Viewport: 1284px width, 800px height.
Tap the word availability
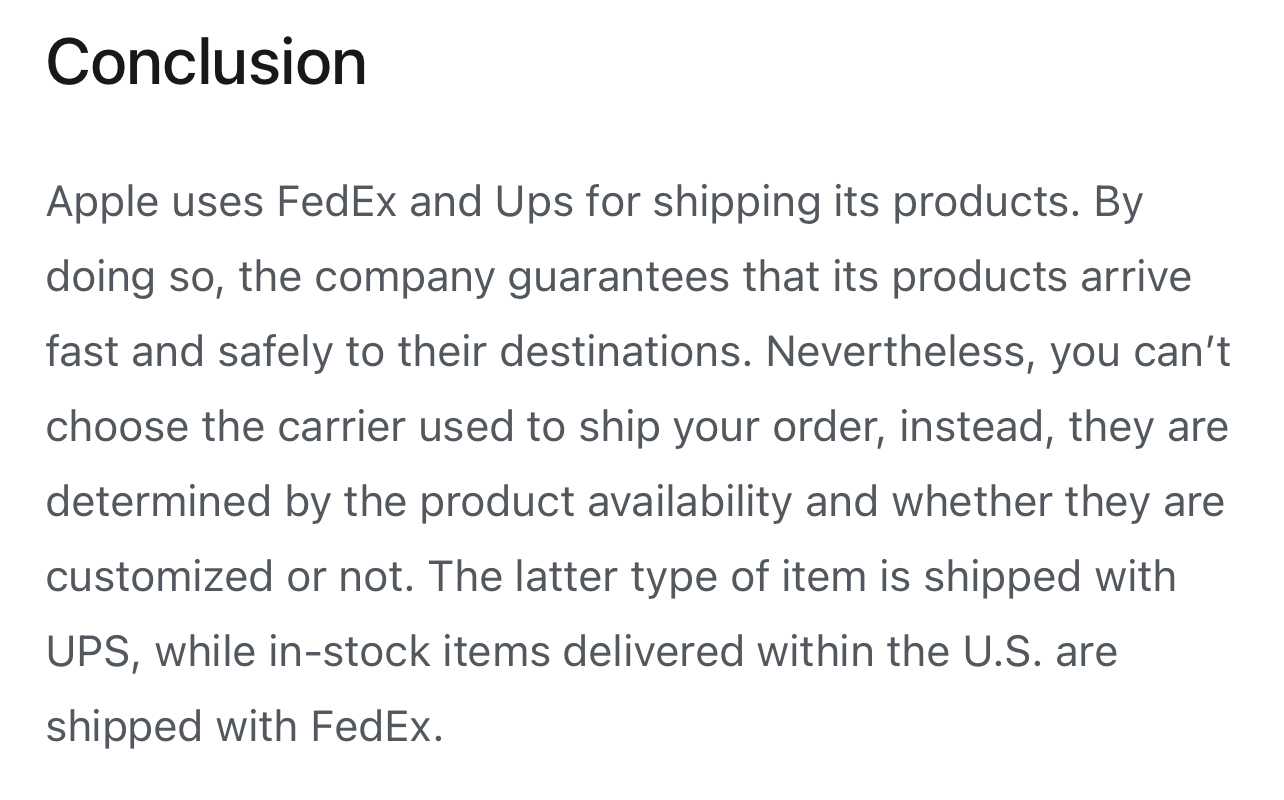(x=689, y=502)
